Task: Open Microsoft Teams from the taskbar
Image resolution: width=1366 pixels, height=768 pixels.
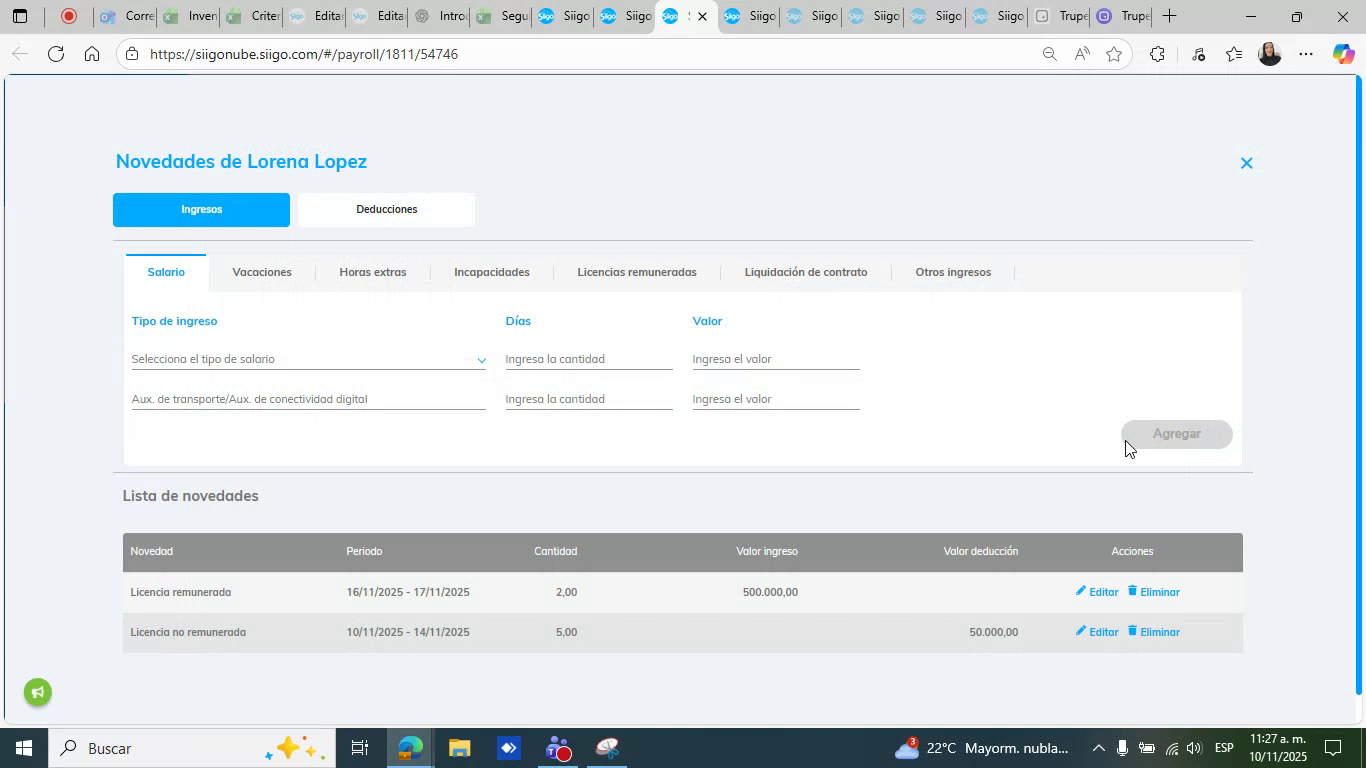Action: pyautogui.click(x=558, y=748)
